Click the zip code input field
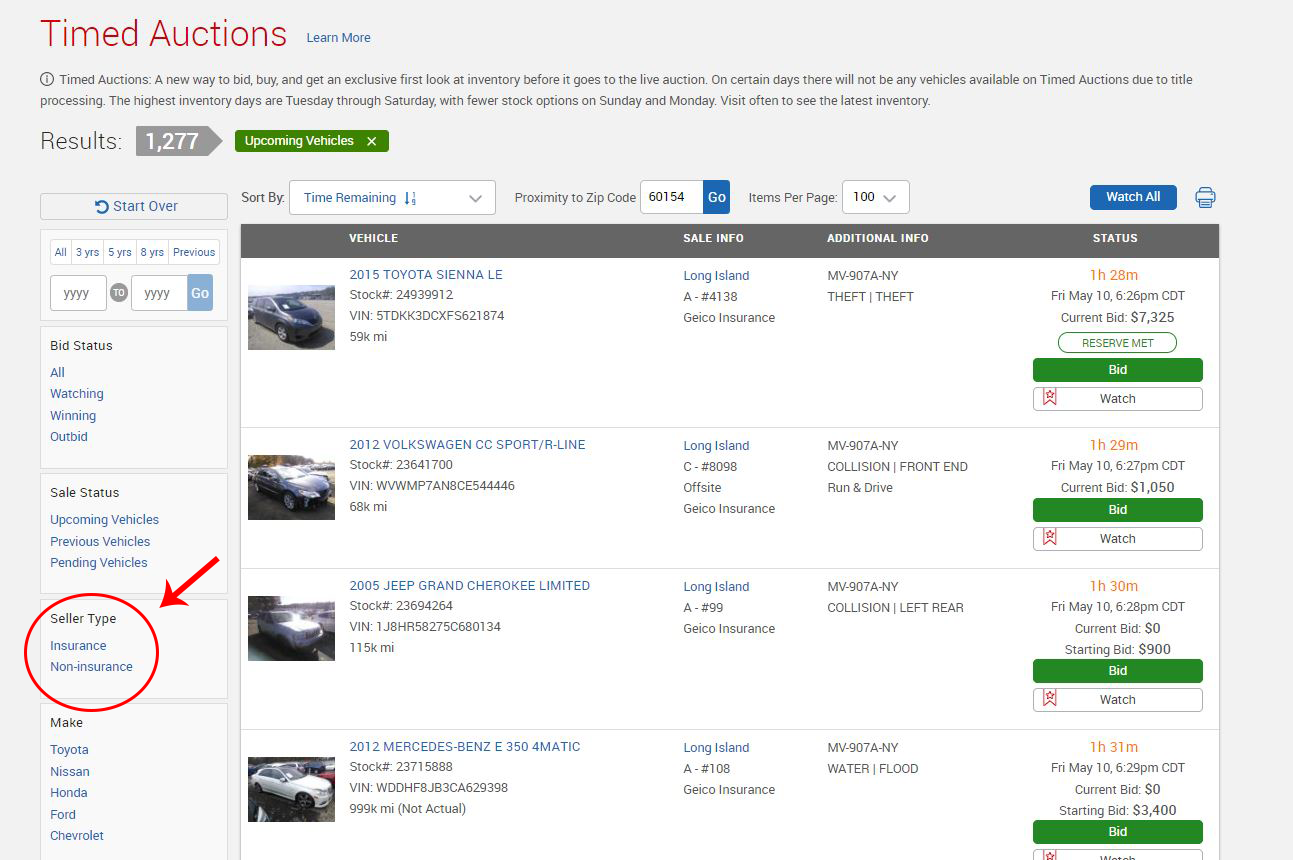1293x860 pixels. 672,197
